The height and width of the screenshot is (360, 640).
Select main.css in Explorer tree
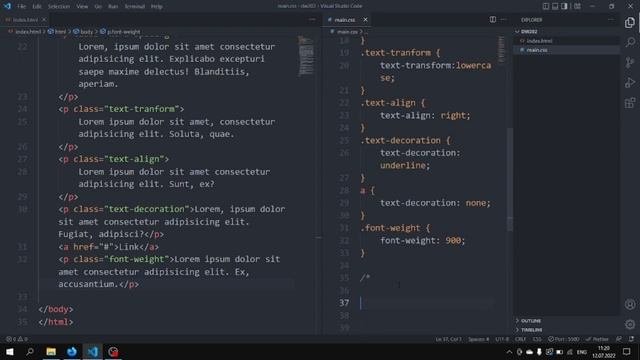[567, 50]
